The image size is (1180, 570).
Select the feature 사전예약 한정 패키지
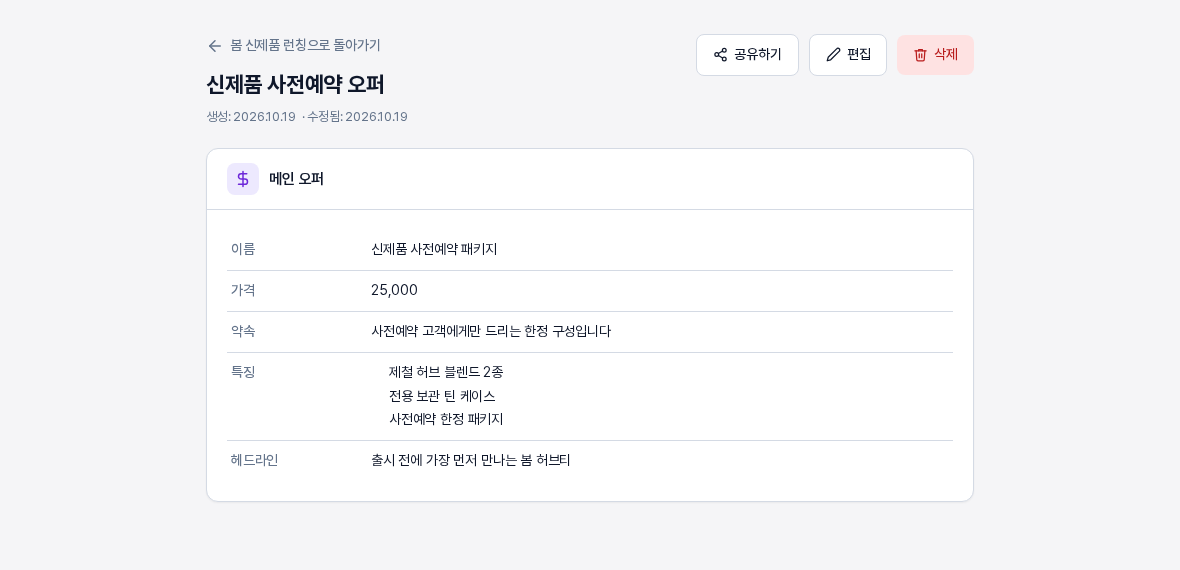[446, 419]
